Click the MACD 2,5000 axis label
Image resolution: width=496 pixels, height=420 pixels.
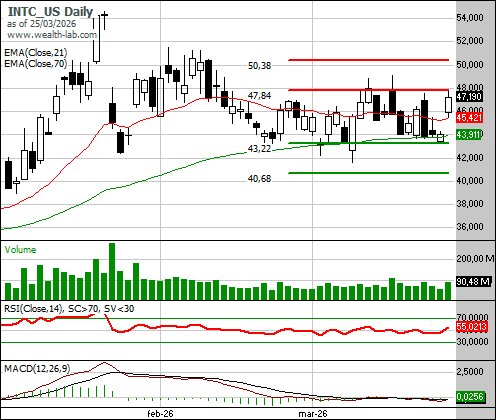click(x=470, y=372)
